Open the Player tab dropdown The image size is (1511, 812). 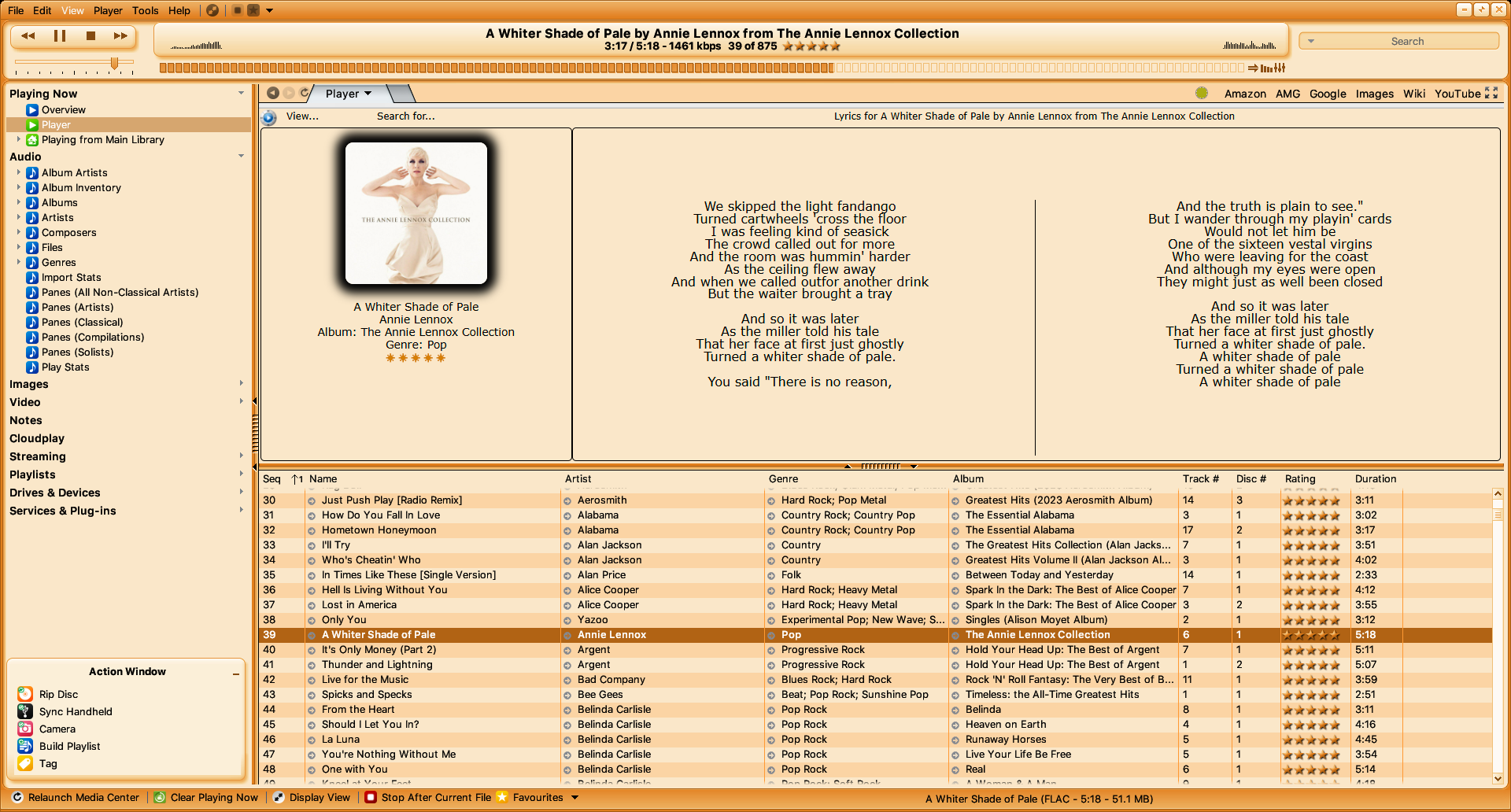pos(368,94)
